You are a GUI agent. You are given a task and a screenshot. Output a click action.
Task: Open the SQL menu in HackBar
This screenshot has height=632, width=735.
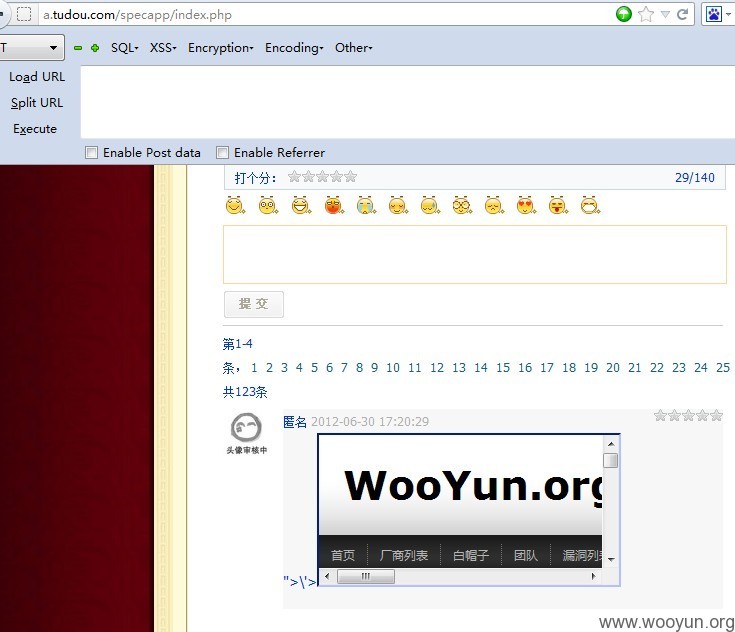(125, 48)
